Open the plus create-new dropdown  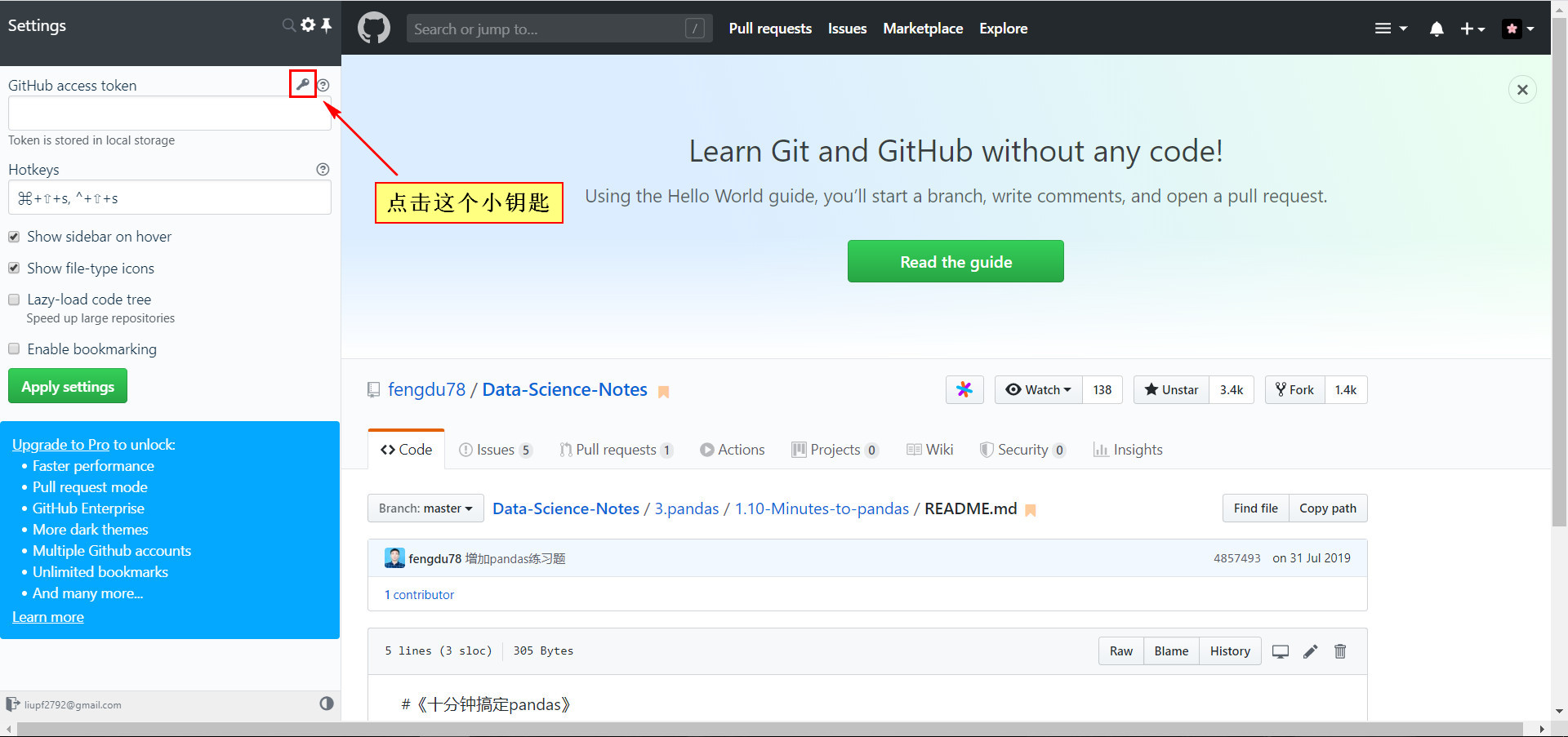pos(1472,29)
